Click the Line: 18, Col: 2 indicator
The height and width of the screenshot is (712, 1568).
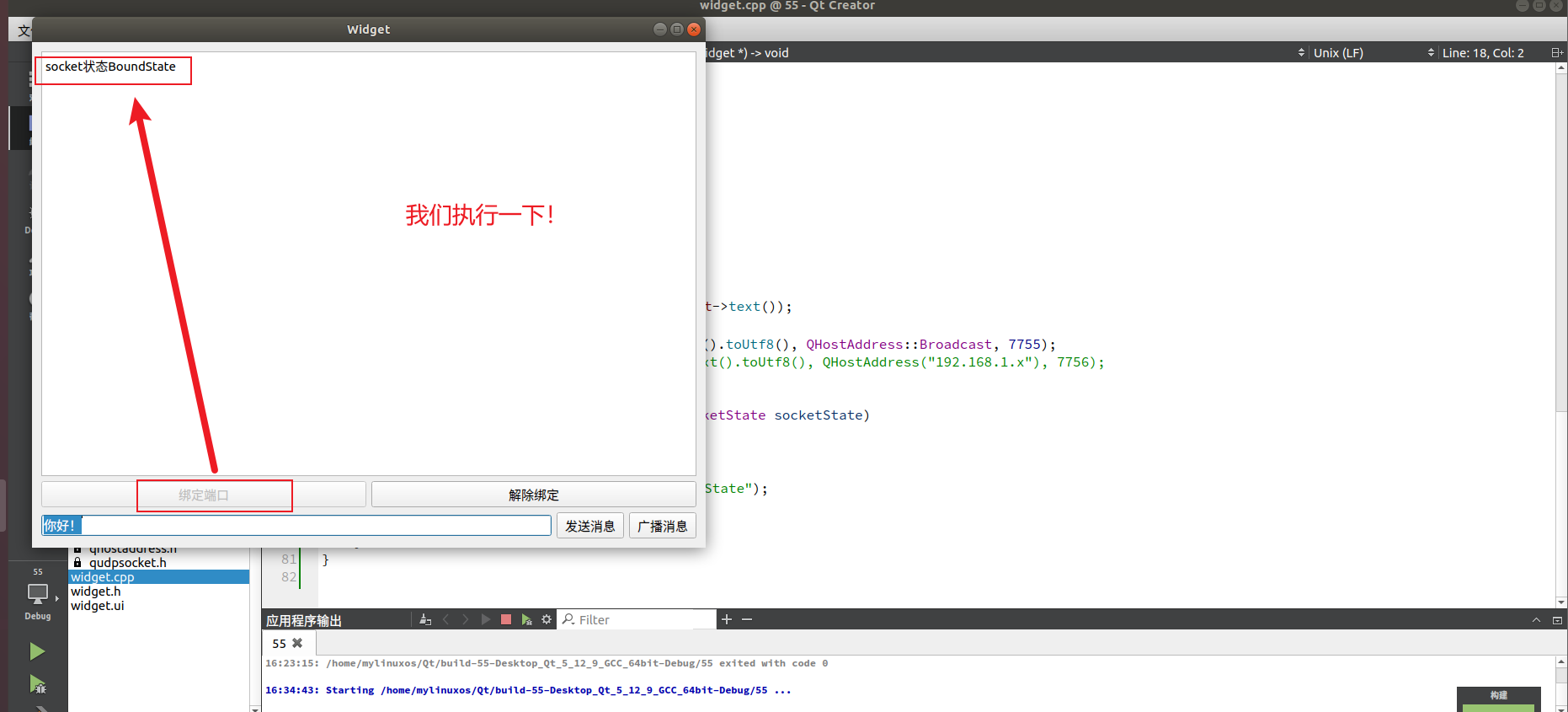(x=1483, y=52)
